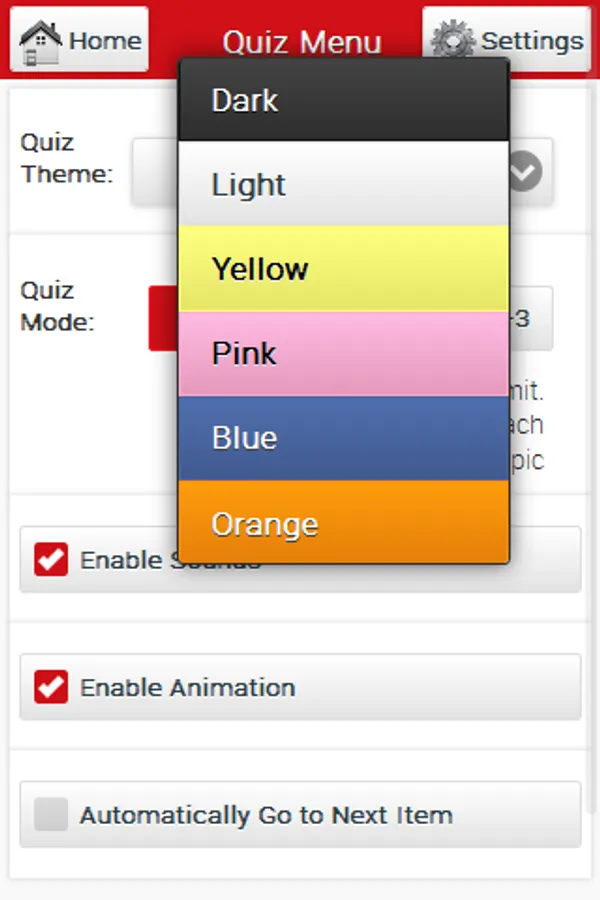Toggle the Enable Sounds checkbox

[51, 559]
